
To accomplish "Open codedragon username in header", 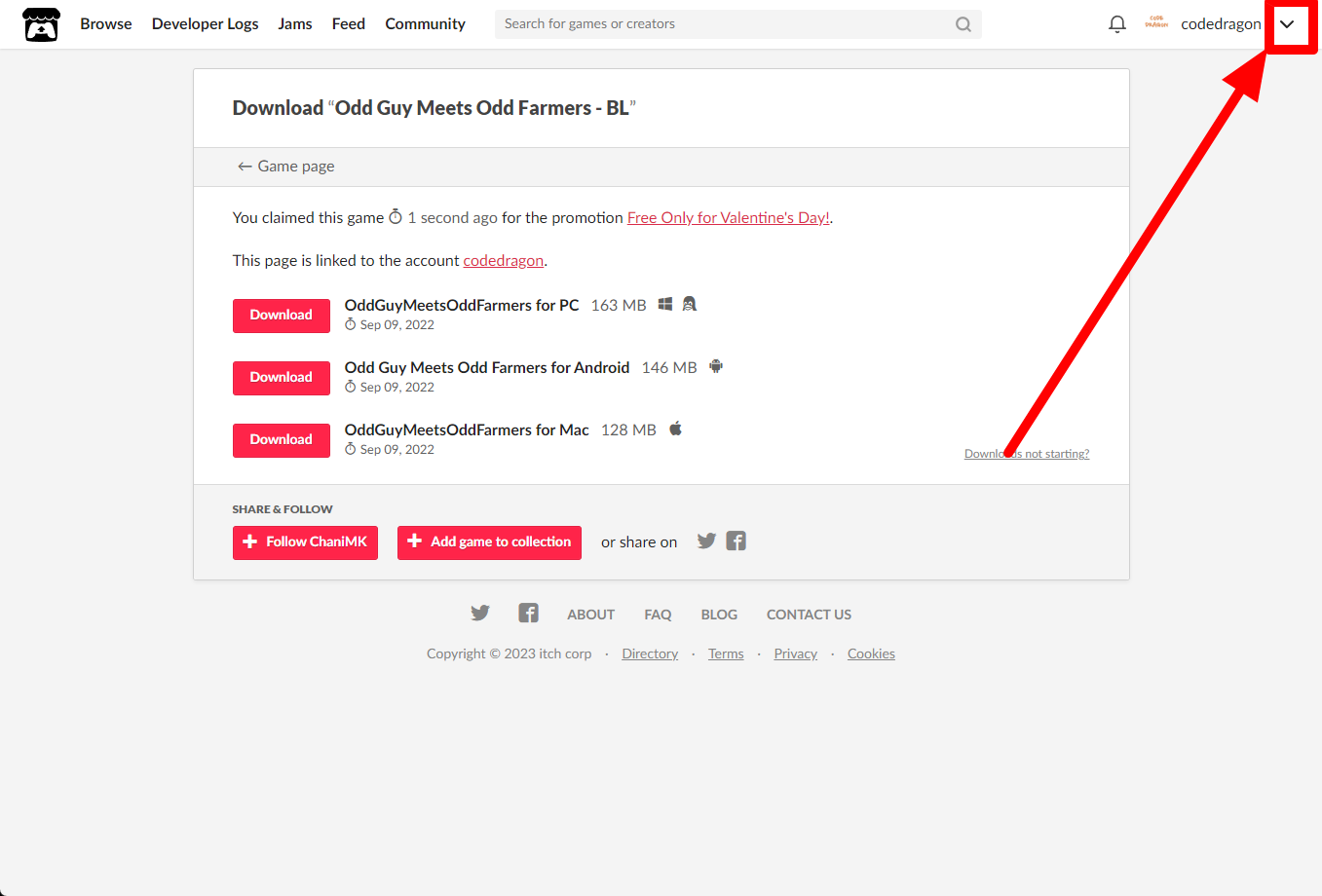I will (x=1221, y=24).
